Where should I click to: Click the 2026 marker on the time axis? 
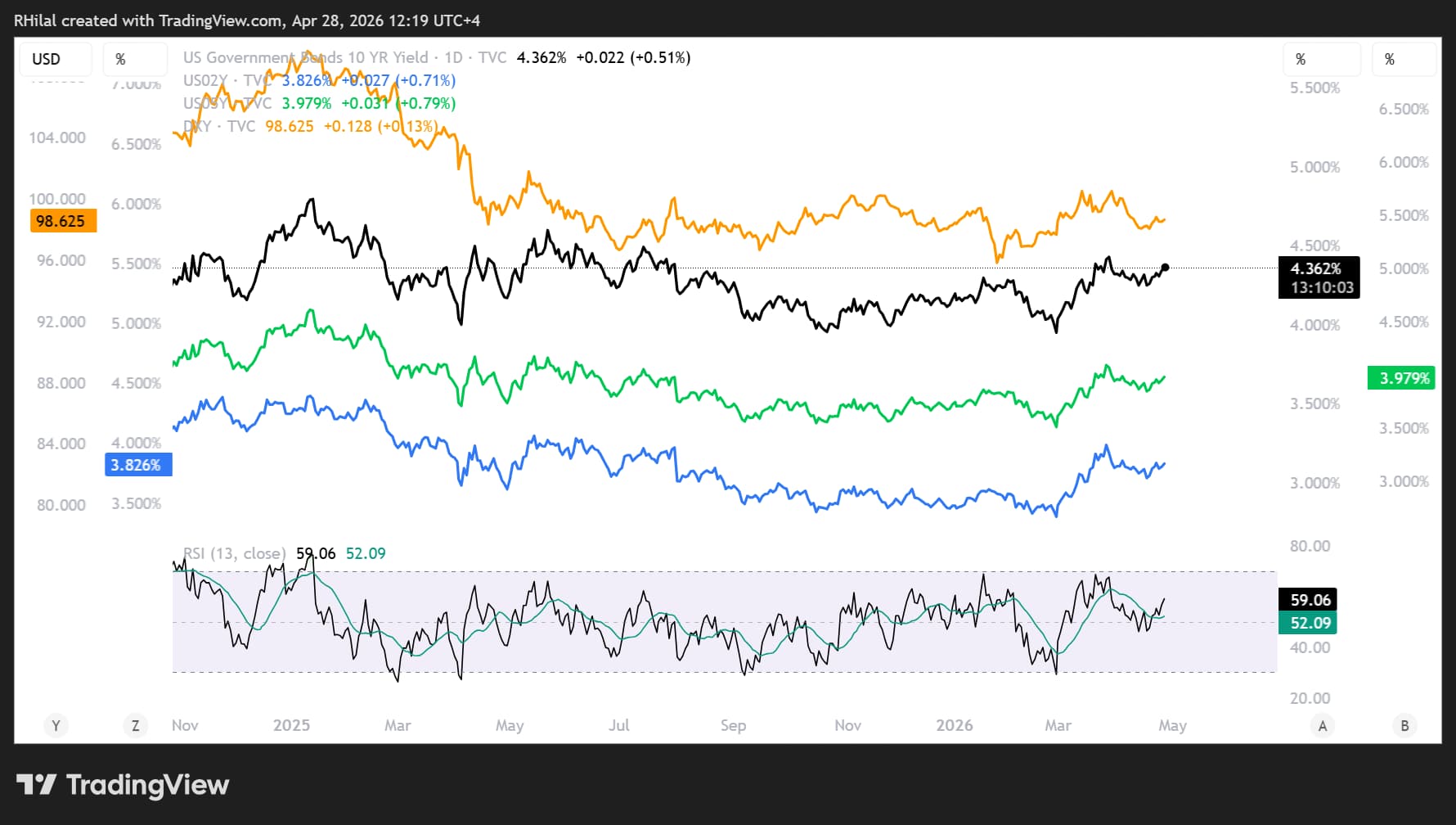click(954, 725)
